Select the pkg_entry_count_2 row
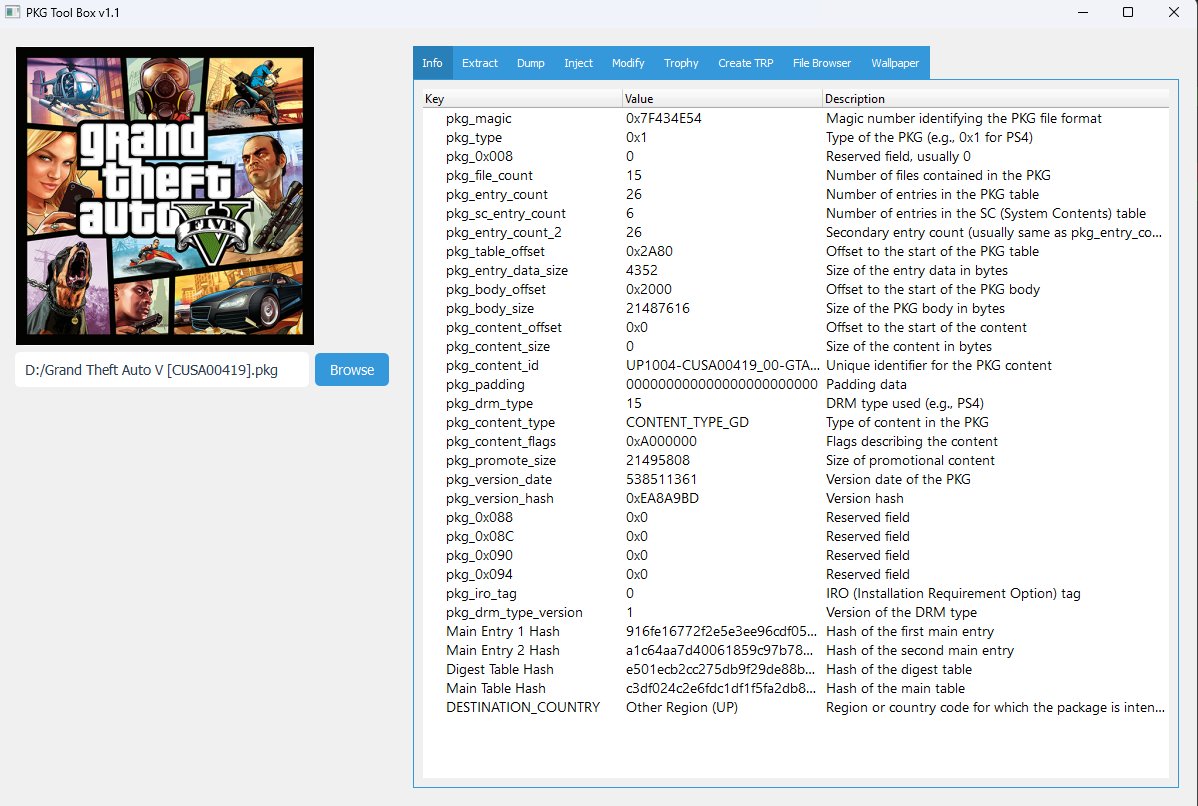 point(795,232)
